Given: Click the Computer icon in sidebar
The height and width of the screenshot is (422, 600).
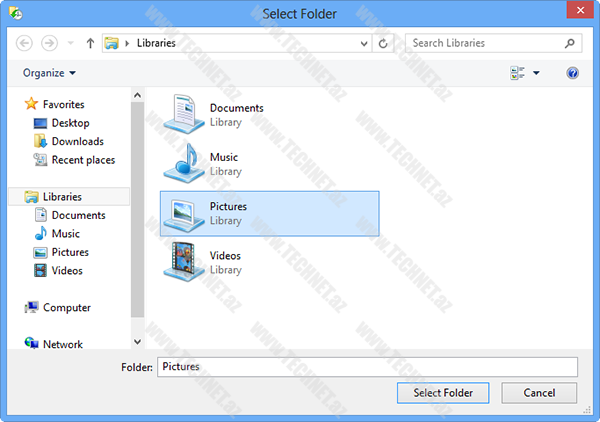Looking at the screenshot, I should click(x=31, y=307).
